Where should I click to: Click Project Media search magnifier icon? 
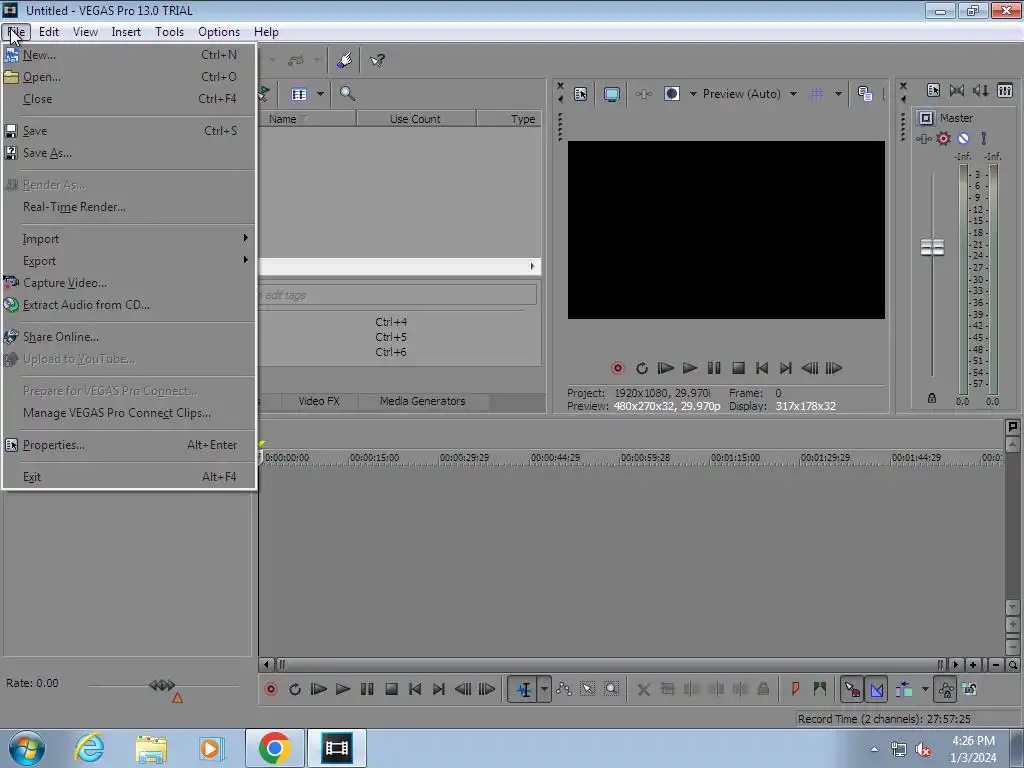point(347,94)
